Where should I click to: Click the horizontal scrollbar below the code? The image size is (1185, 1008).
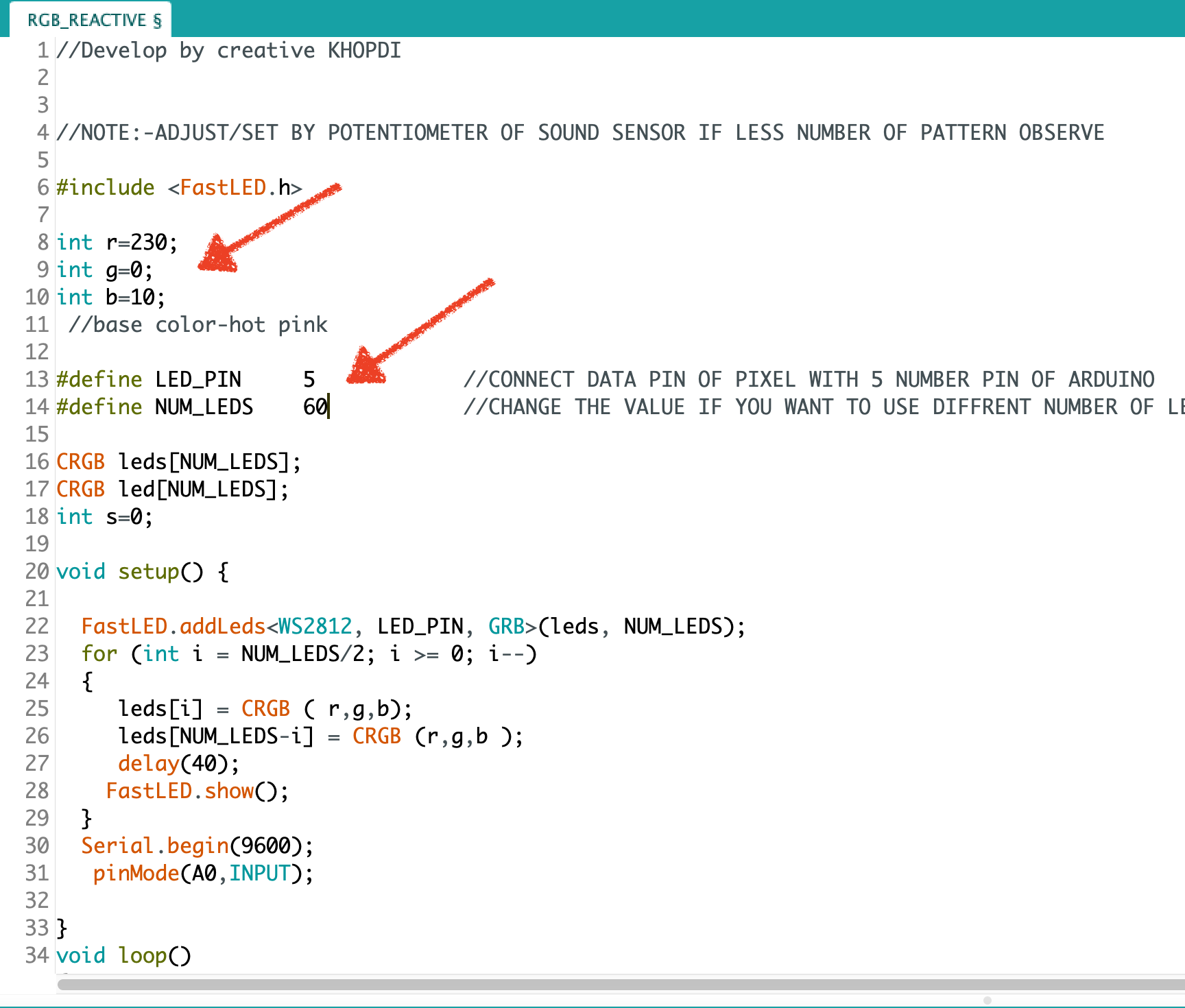pyautogui.click(x=621, y=985)
